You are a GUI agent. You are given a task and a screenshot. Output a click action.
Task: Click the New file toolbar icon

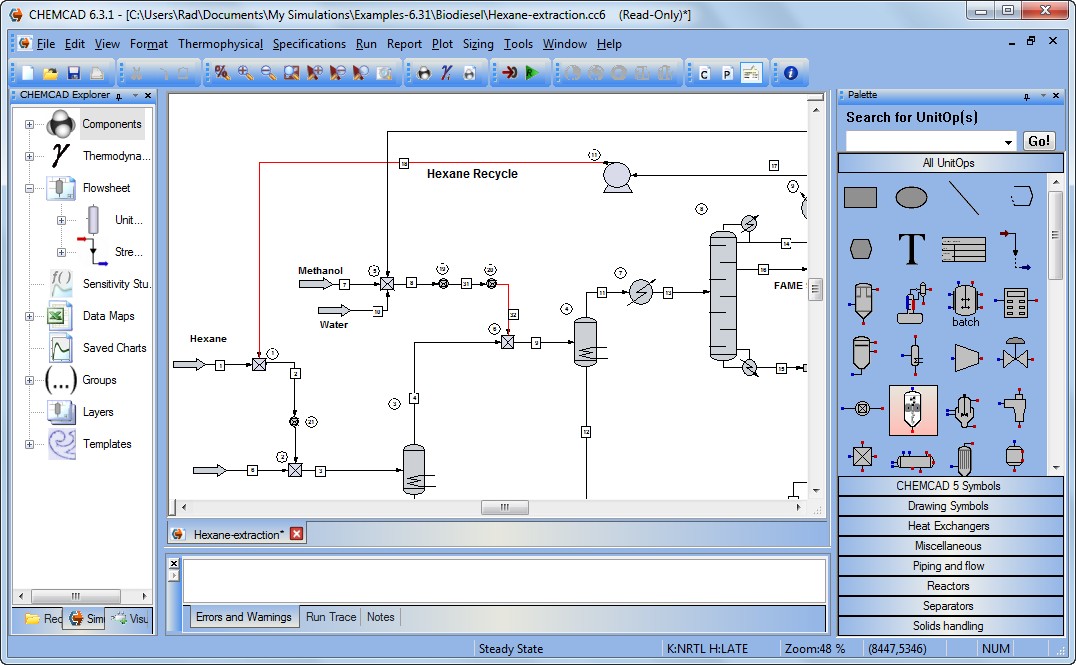28,73
